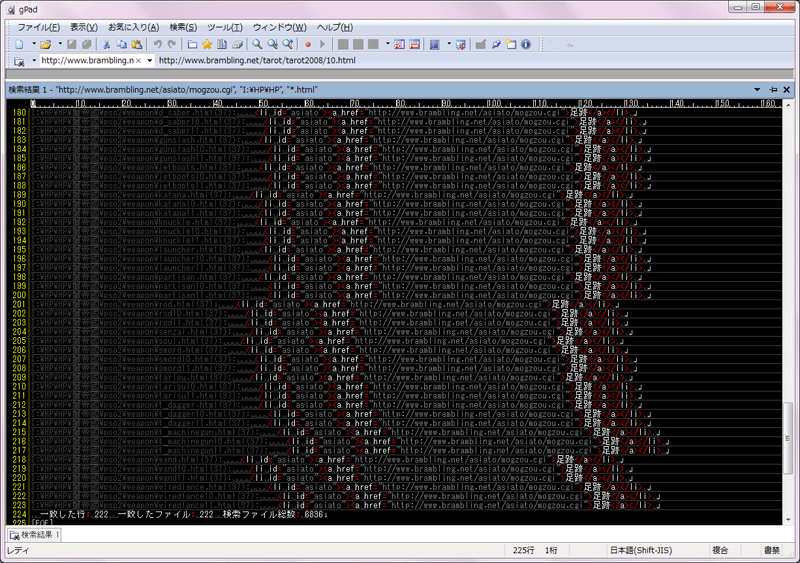Screen dimensions: 800x563
Task: Open the ツール(T) menu
Action: click(x=224, y=28)
